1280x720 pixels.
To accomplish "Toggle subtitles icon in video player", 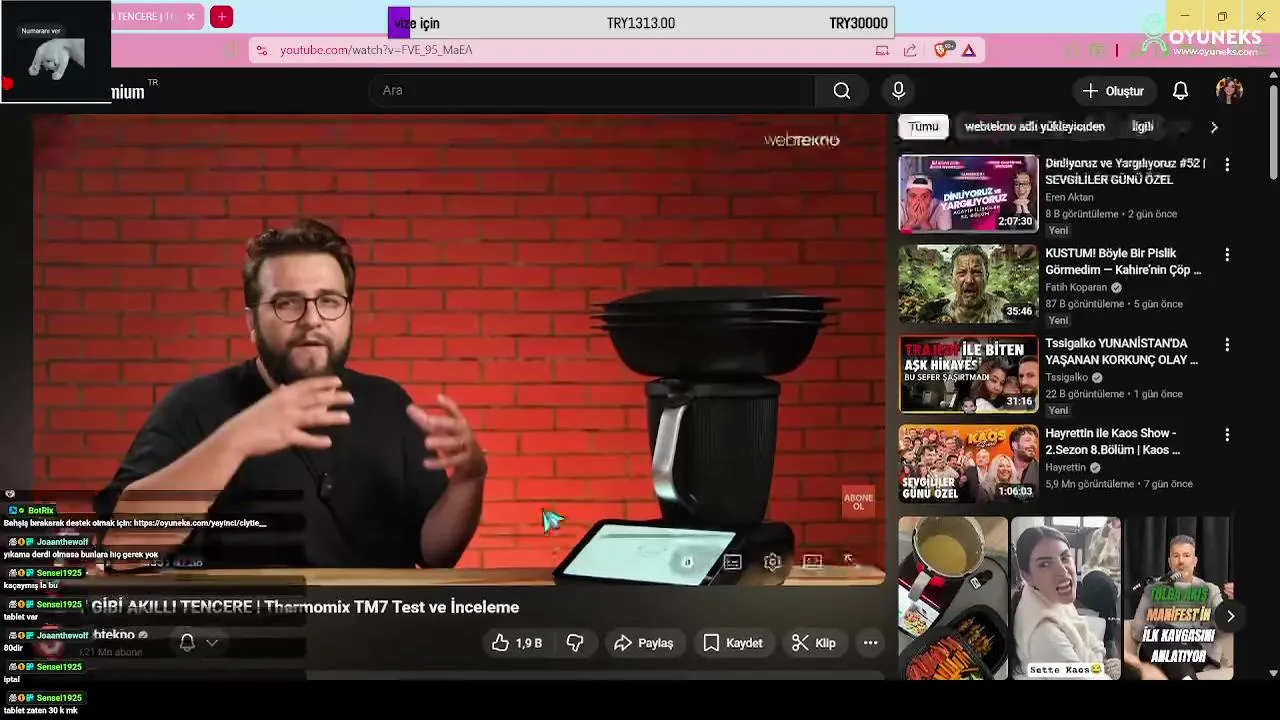I will tap(733, 562).
